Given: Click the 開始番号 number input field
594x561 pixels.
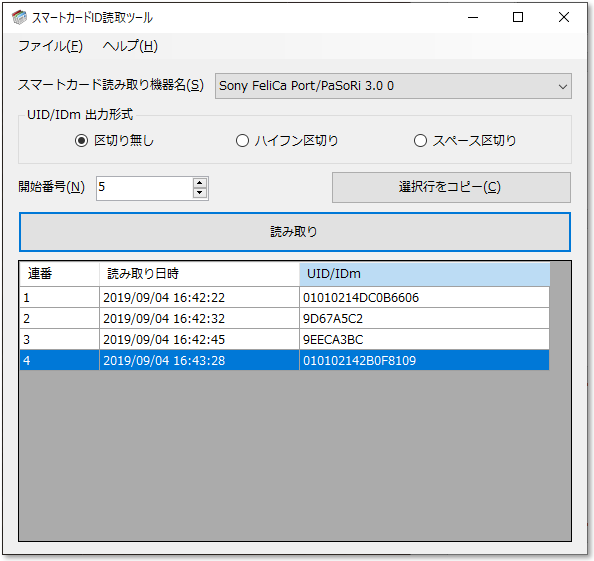Looking at the screenshot, I should click(144, 188).
